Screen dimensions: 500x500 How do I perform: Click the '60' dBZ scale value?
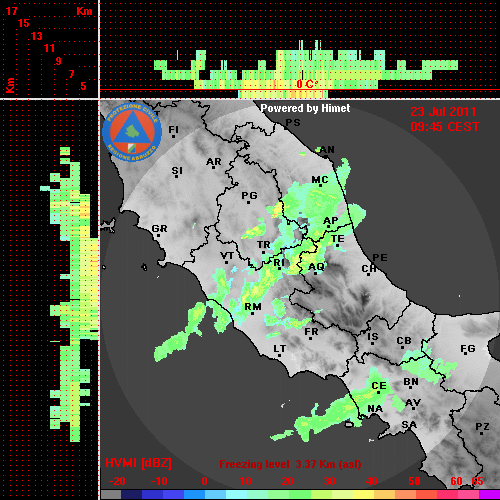coord(456,481)
